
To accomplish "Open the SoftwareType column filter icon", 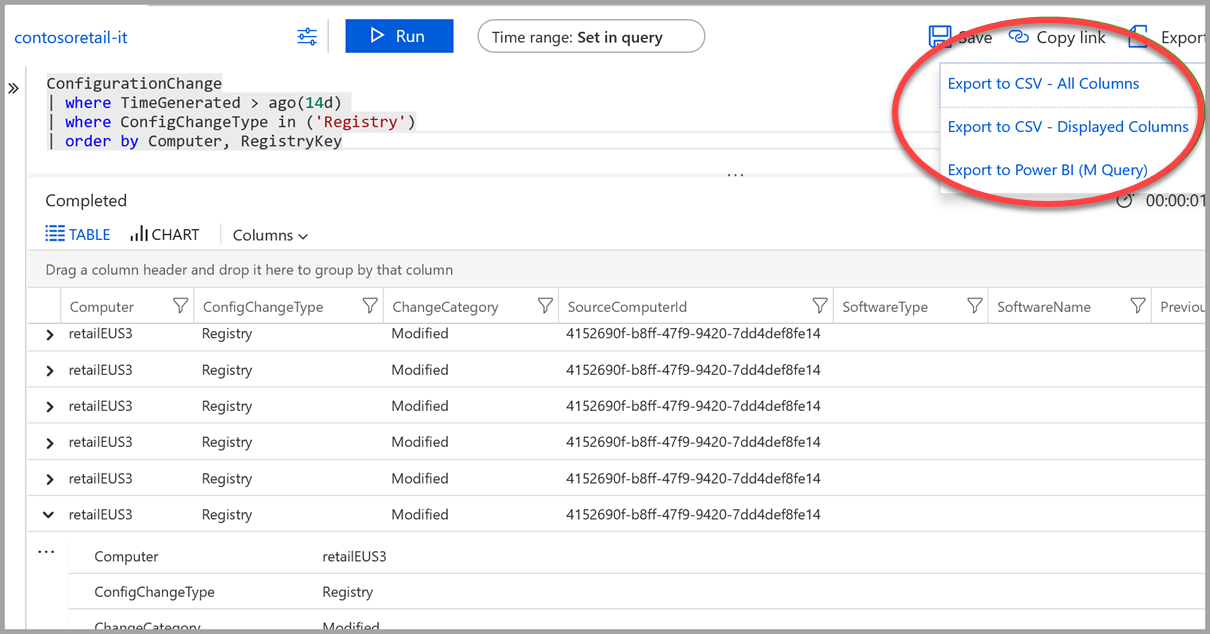I will click(975, 306).
